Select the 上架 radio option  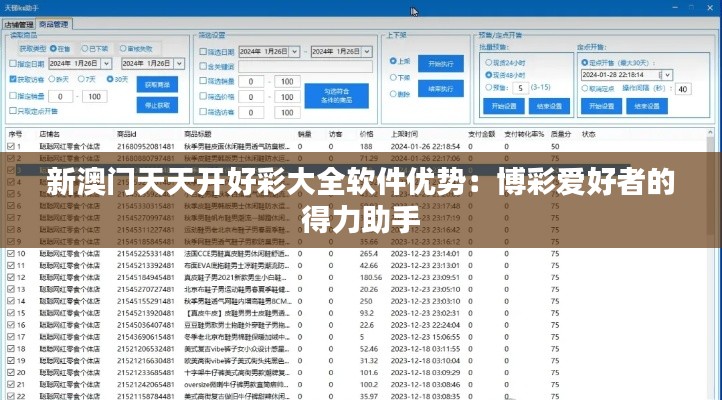coord(393,61)
